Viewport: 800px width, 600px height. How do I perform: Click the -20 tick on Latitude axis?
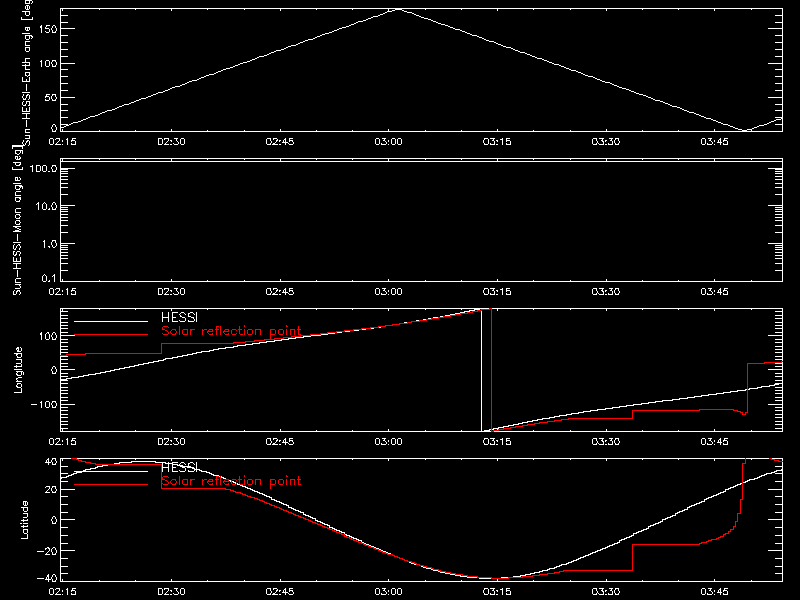tap(47, 551)
